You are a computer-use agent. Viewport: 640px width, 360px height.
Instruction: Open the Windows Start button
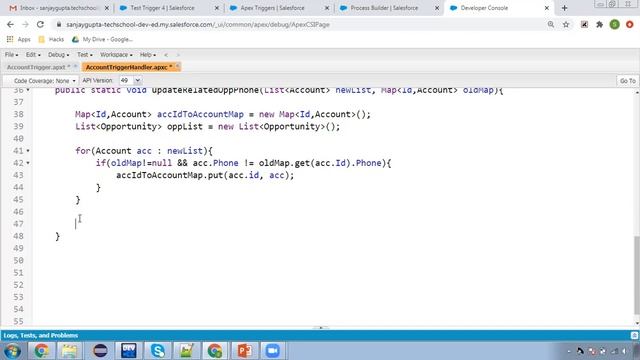pos(12,351)
